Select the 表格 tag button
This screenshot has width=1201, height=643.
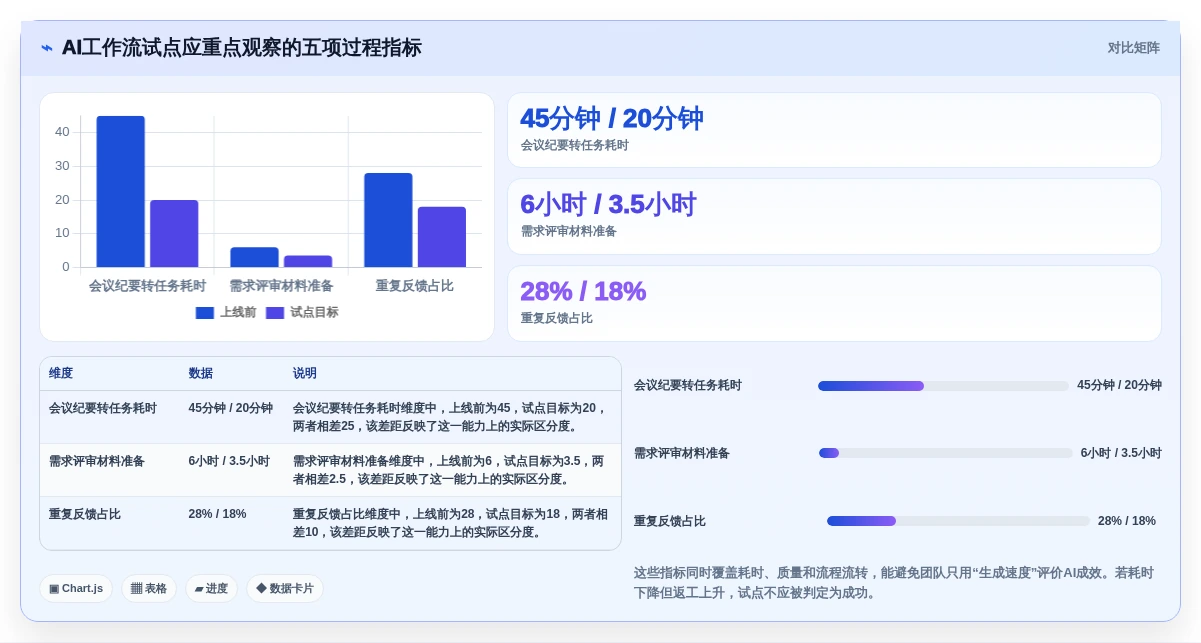click(x=149, y=588)
